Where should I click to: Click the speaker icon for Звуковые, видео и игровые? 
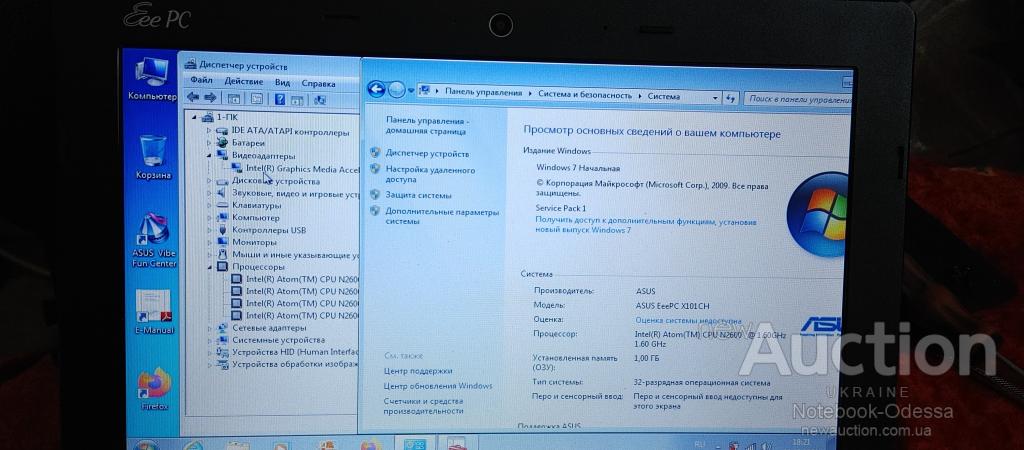[x=222, y=193]
